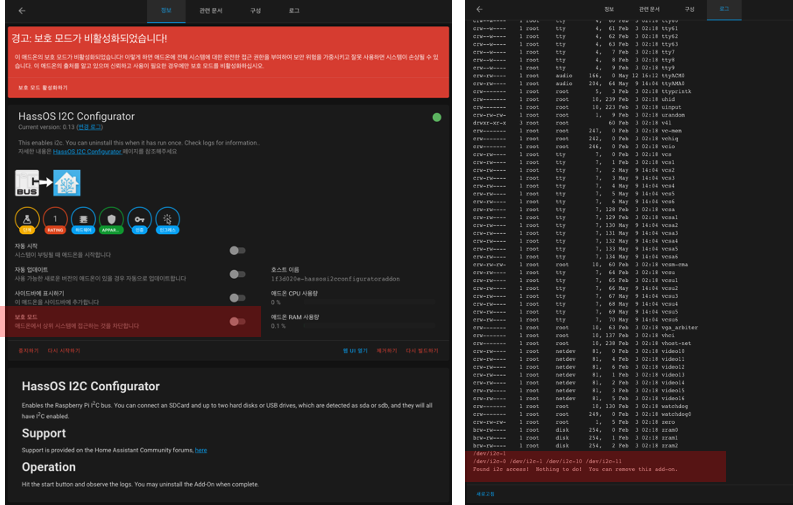Stop the add-on with 중지하기
The width and height of the screenshot is (793, 505).
tap(28, 350)
